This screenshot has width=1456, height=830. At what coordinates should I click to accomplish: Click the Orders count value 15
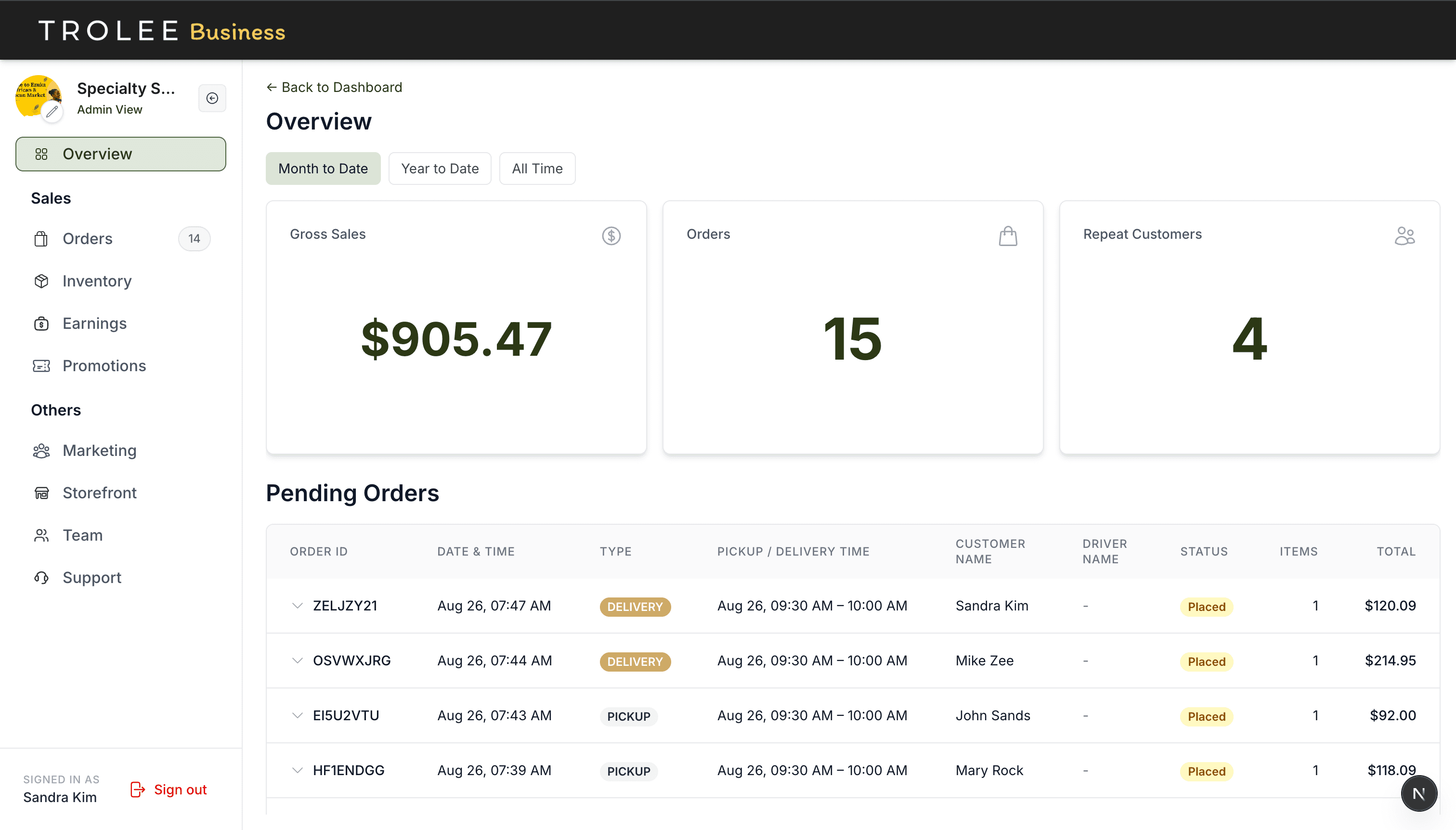[853, 338]
